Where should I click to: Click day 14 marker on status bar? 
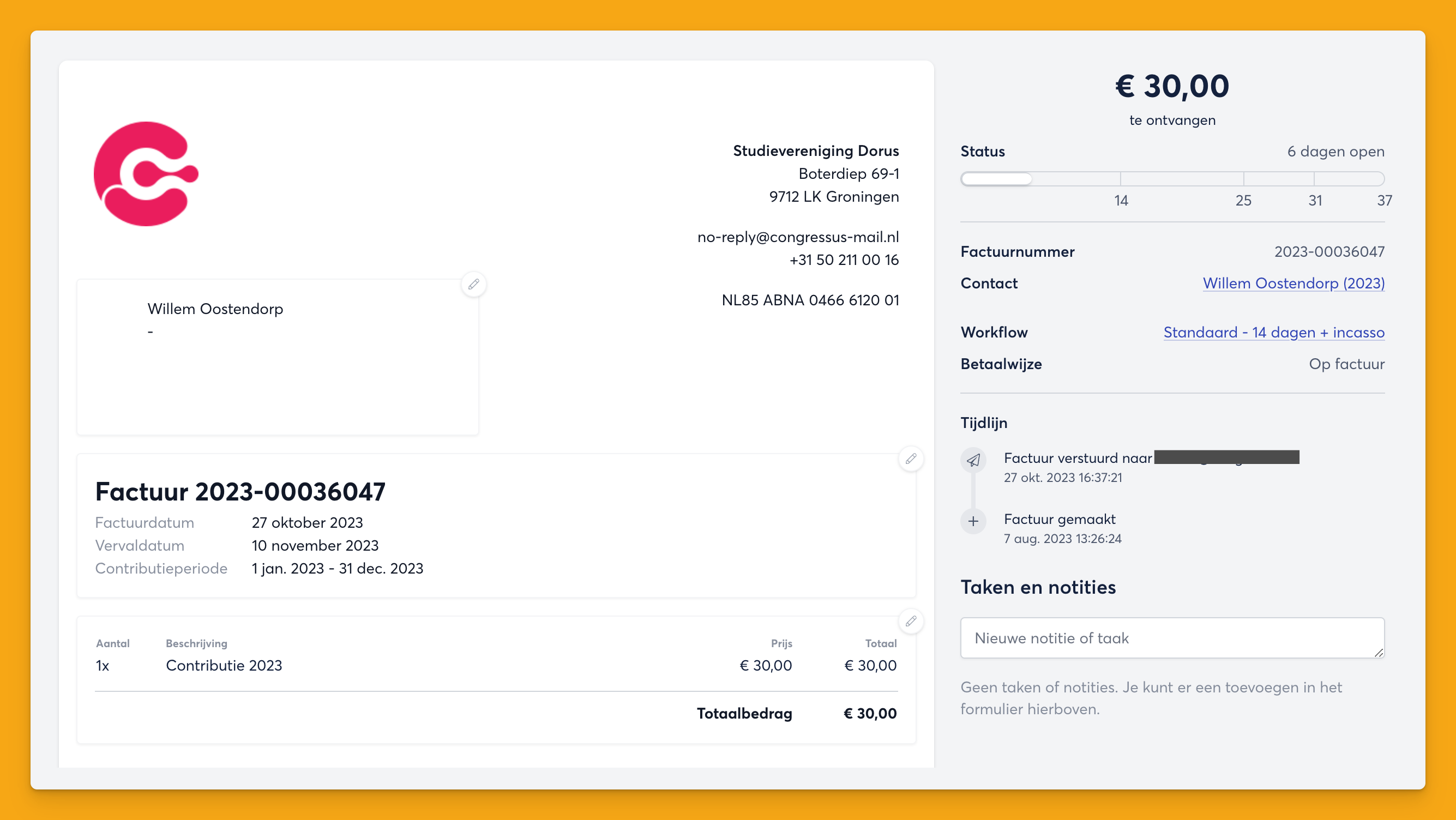(1121, 200)
